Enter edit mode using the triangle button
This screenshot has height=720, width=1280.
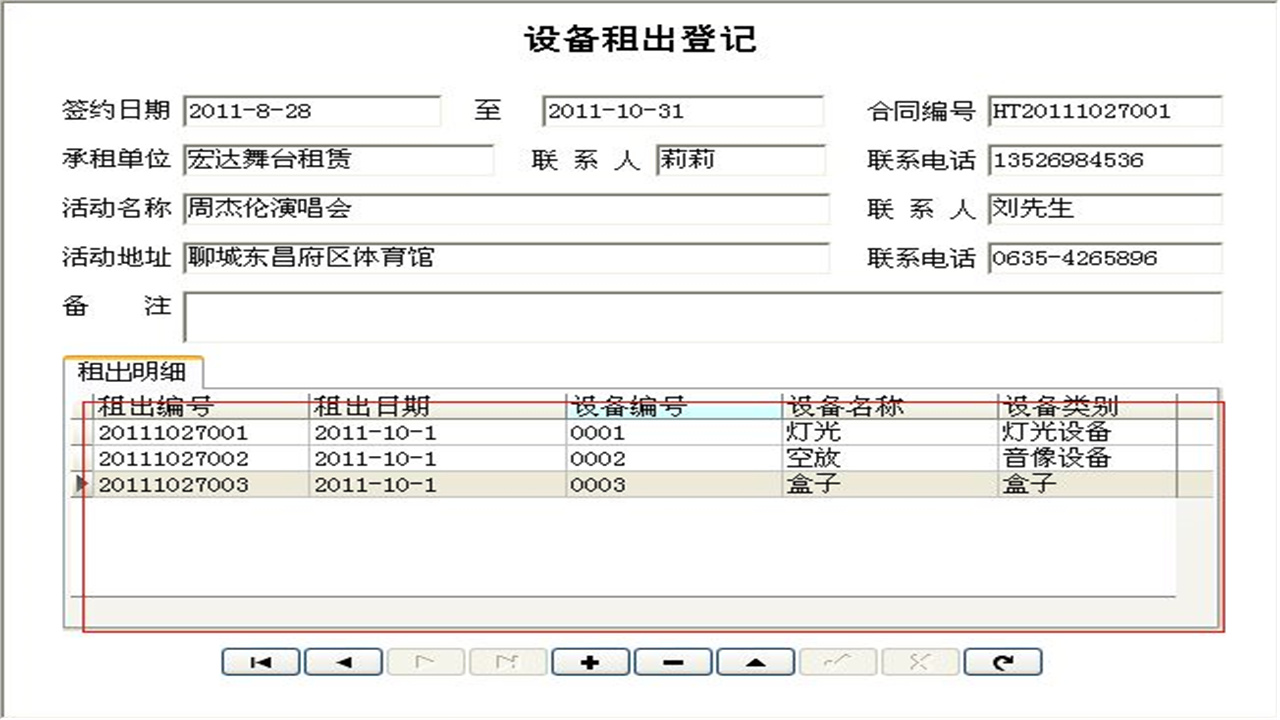[755, 661]
